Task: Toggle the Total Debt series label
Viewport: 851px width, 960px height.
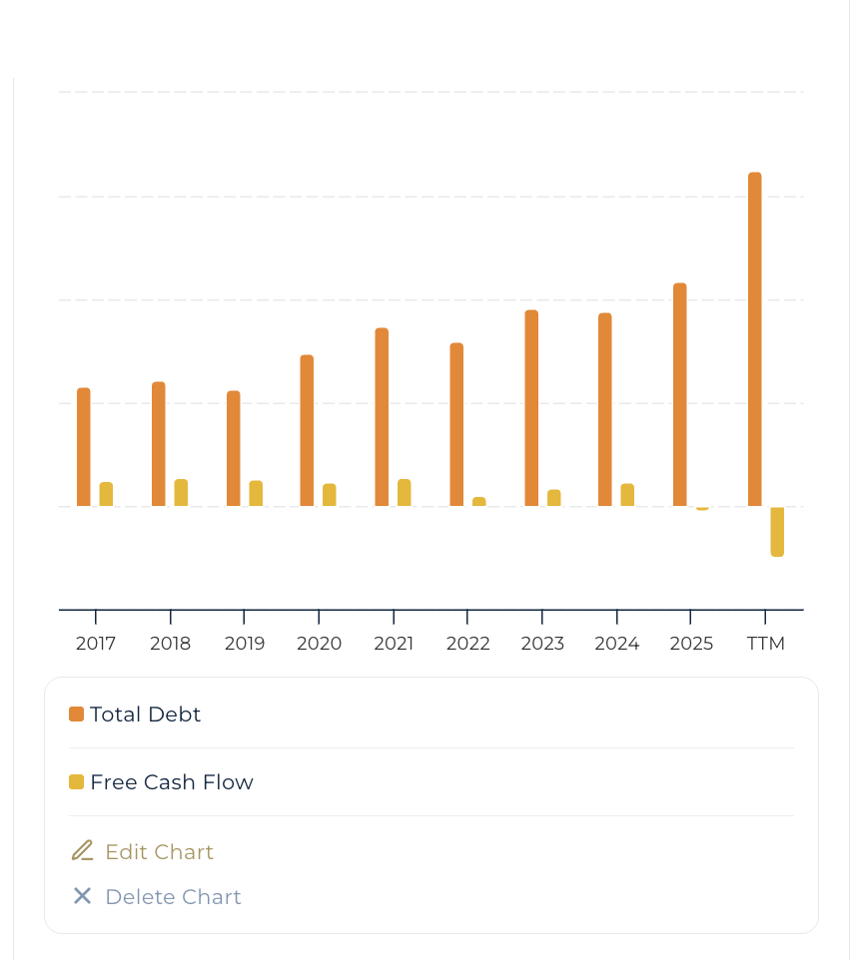Action: pyautogui.click(x=145, y=714)
